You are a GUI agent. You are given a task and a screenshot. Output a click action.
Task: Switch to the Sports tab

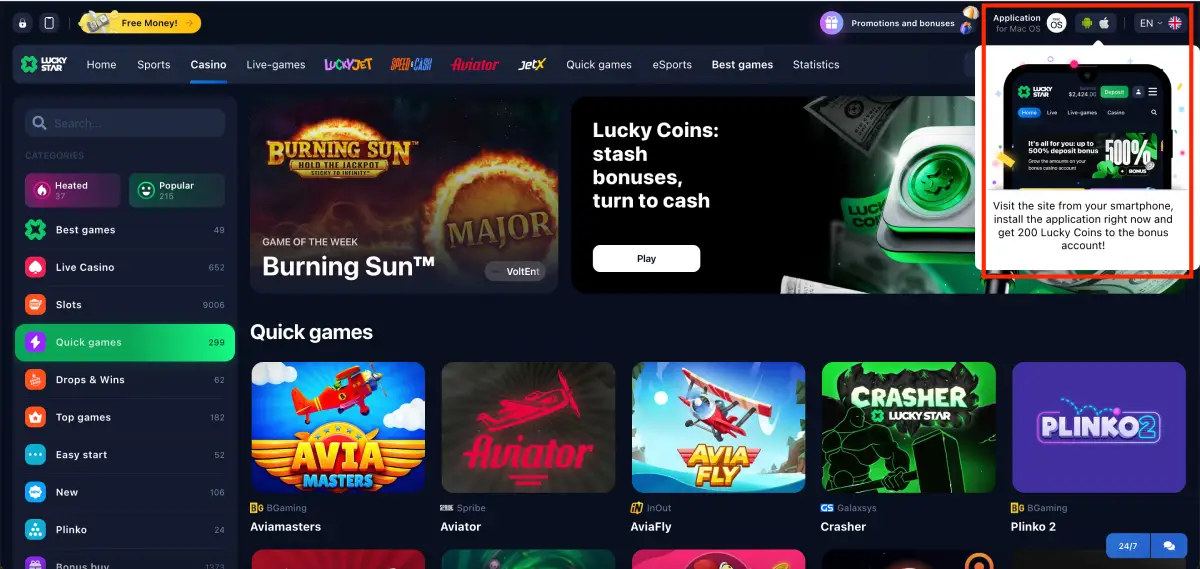153,64
